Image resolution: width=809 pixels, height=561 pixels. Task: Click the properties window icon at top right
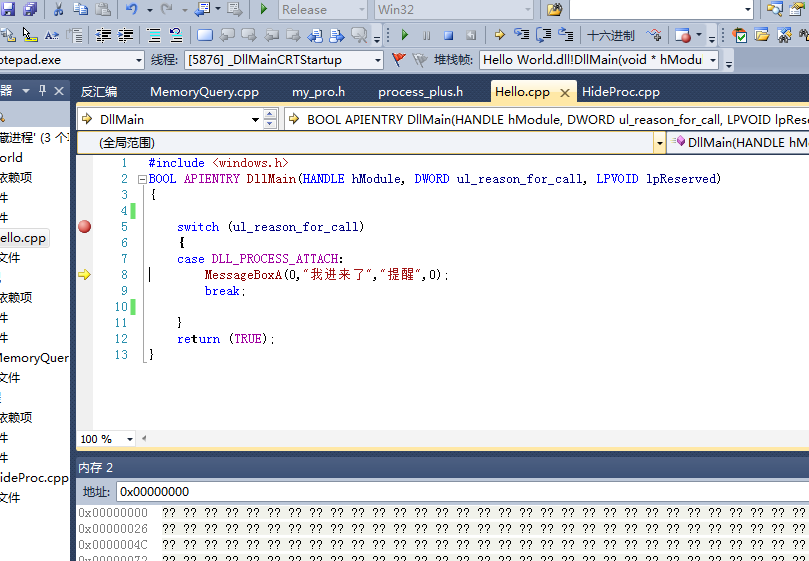coord(797,9)
